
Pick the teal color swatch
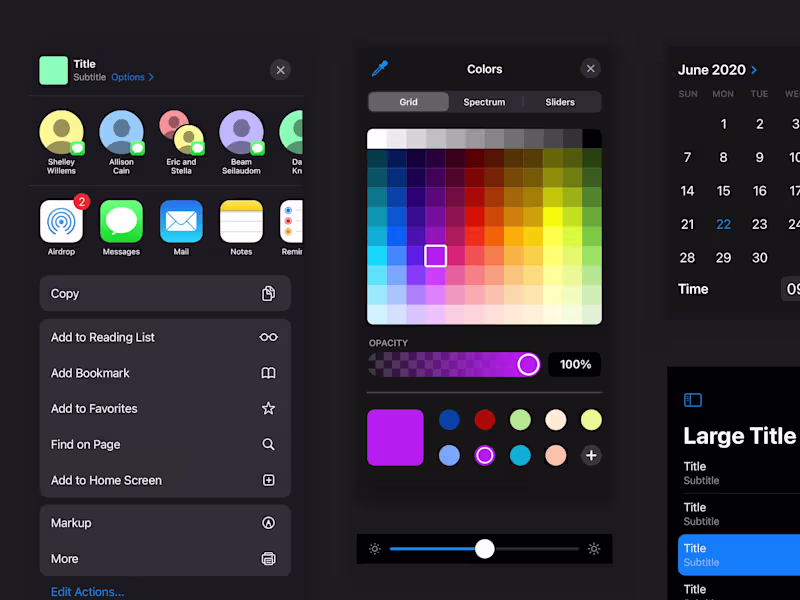(x=520, y=455)
